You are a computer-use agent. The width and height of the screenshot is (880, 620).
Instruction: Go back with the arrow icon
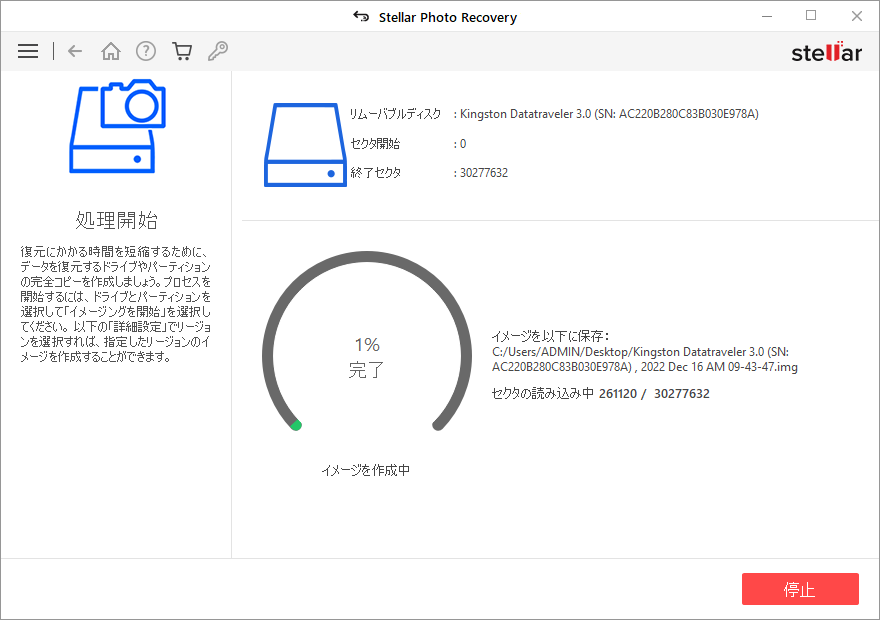click(x=75, y=51)
